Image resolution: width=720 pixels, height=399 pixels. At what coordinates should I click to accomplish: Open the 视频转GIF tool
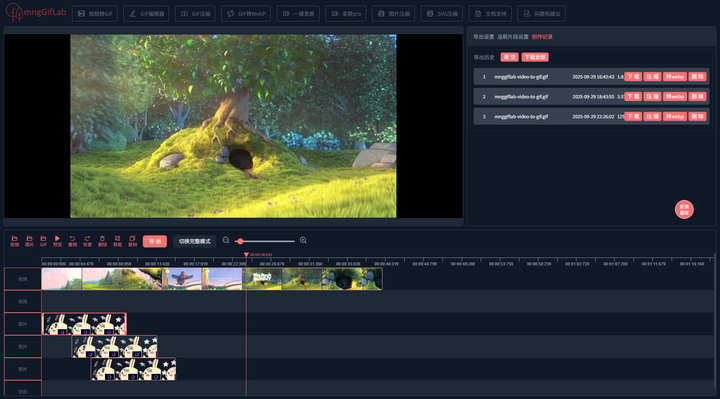[95, 14]
